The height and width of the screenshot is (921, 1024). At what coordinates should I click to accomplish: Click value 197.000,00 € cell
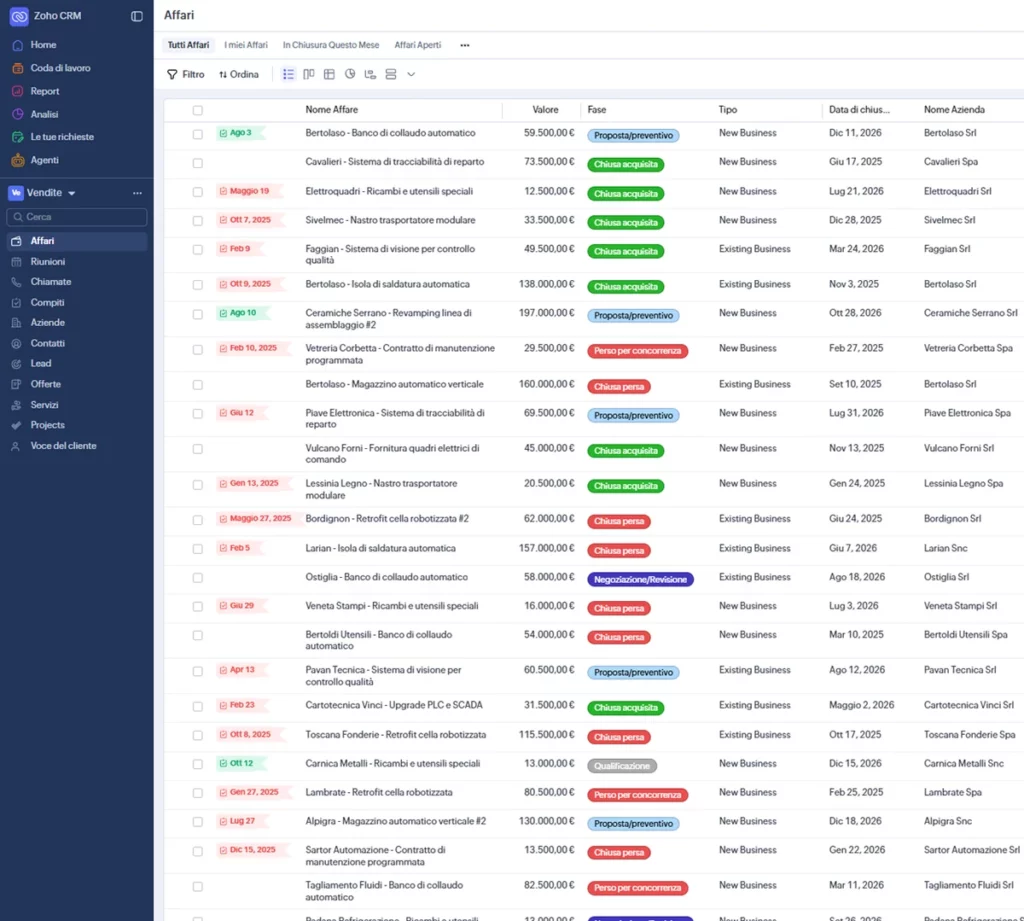547,313
